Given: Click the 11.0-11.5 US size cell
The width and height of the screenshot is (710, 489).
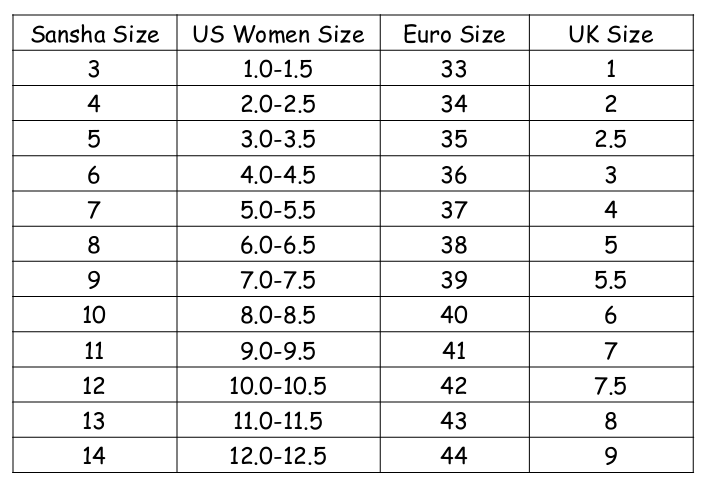Looking at the screenshot, I should click(278, 420).
